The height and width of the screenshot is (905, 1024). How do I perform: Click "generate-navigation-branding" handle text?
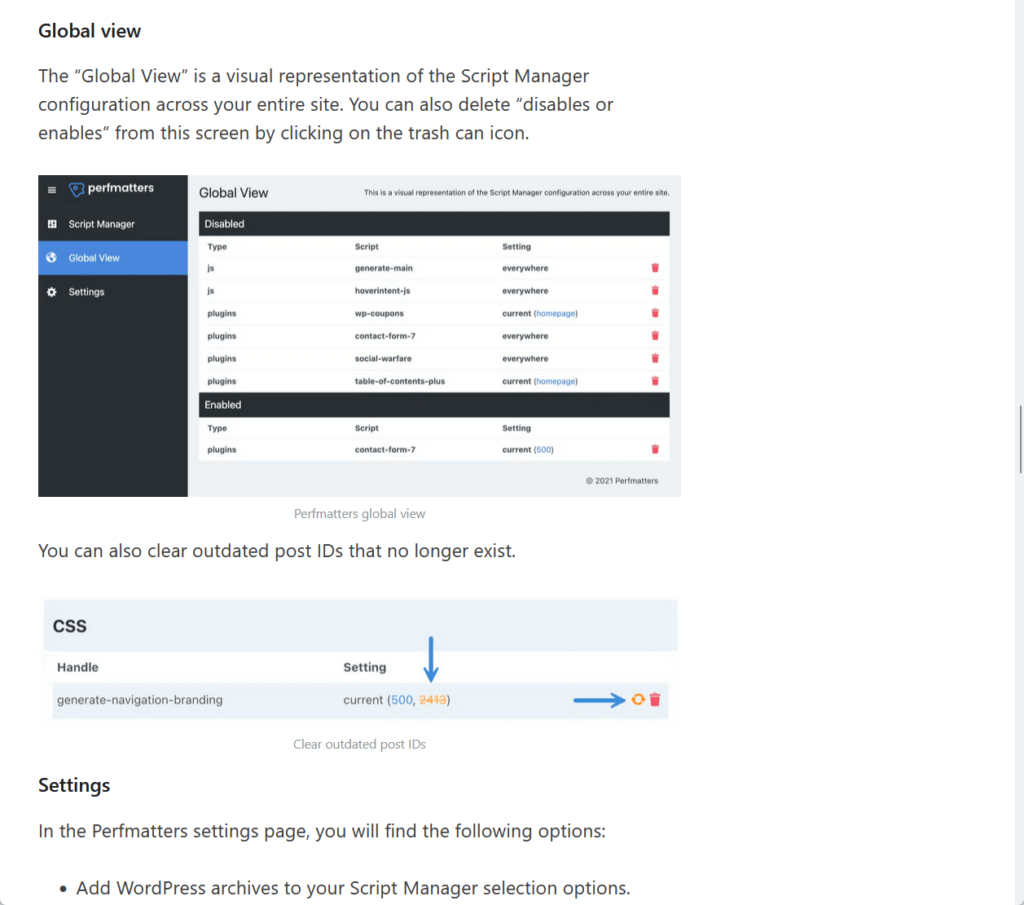point(140,700)
